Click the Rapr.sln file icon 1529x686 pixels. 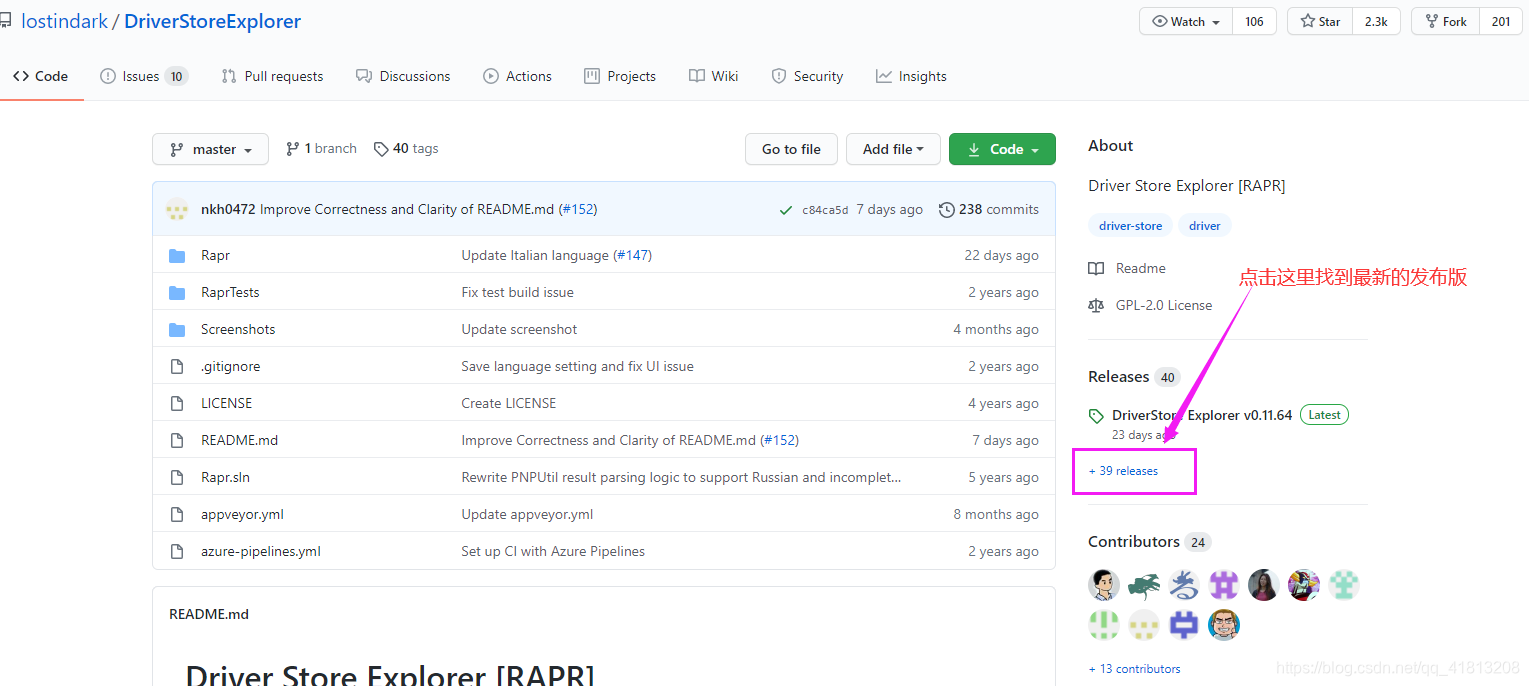coord(177,477)
